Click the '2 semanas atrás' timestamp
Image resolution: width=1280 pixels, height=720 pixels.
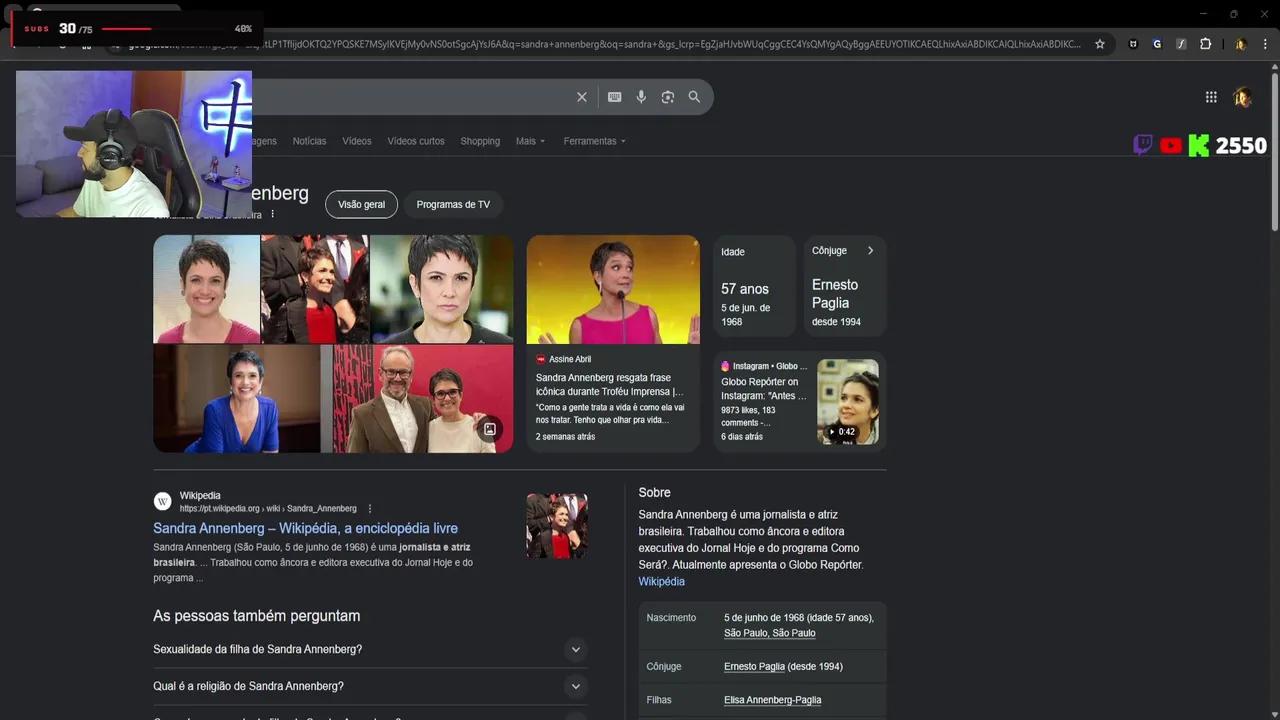pyautogui.click(x=565, y=437)
